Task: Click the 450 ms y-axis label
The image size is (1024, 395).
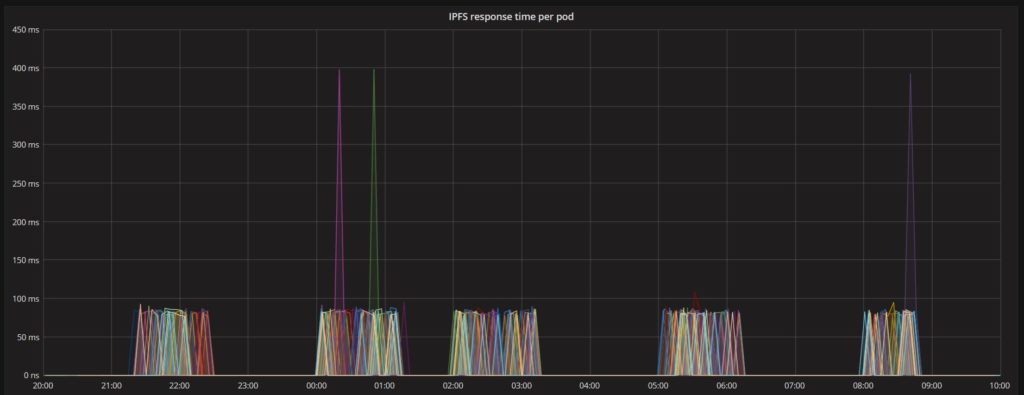Action: (26, 30)
